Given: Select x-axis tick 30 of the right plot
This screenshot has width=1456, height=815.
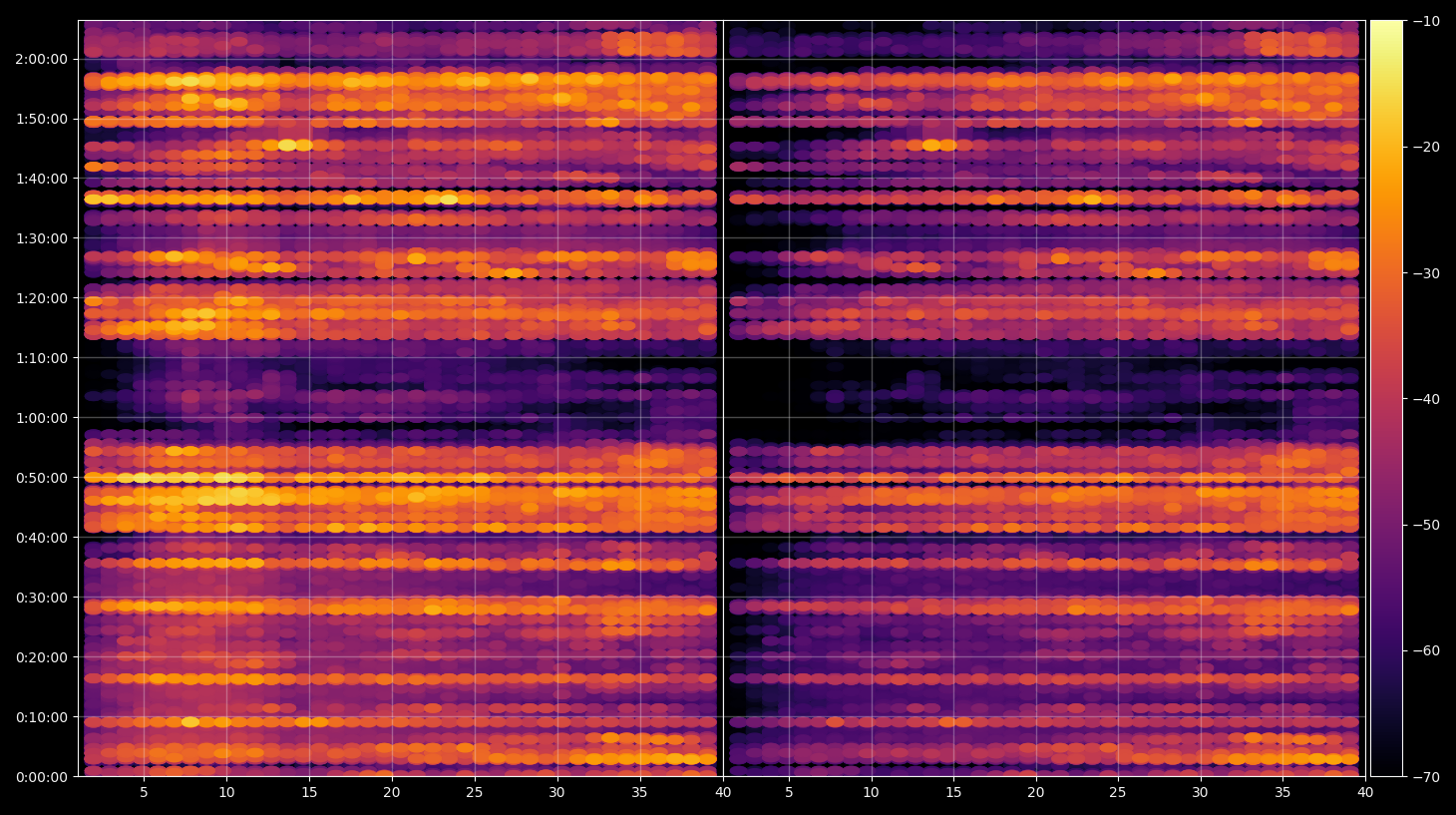Looking at the screenshot, I should tap(1200, 793).
